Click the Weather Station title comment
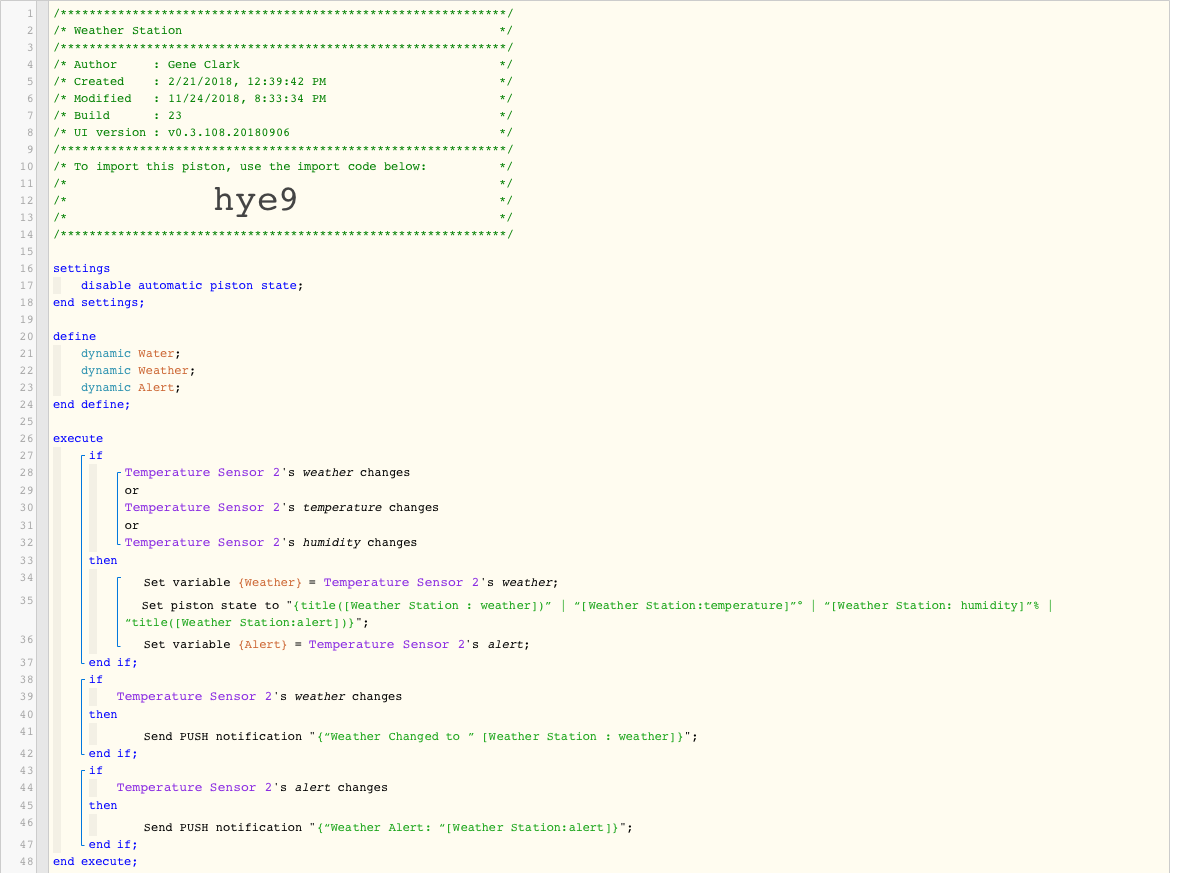The width and height of the screenshot is (1178, 873). 282,31
